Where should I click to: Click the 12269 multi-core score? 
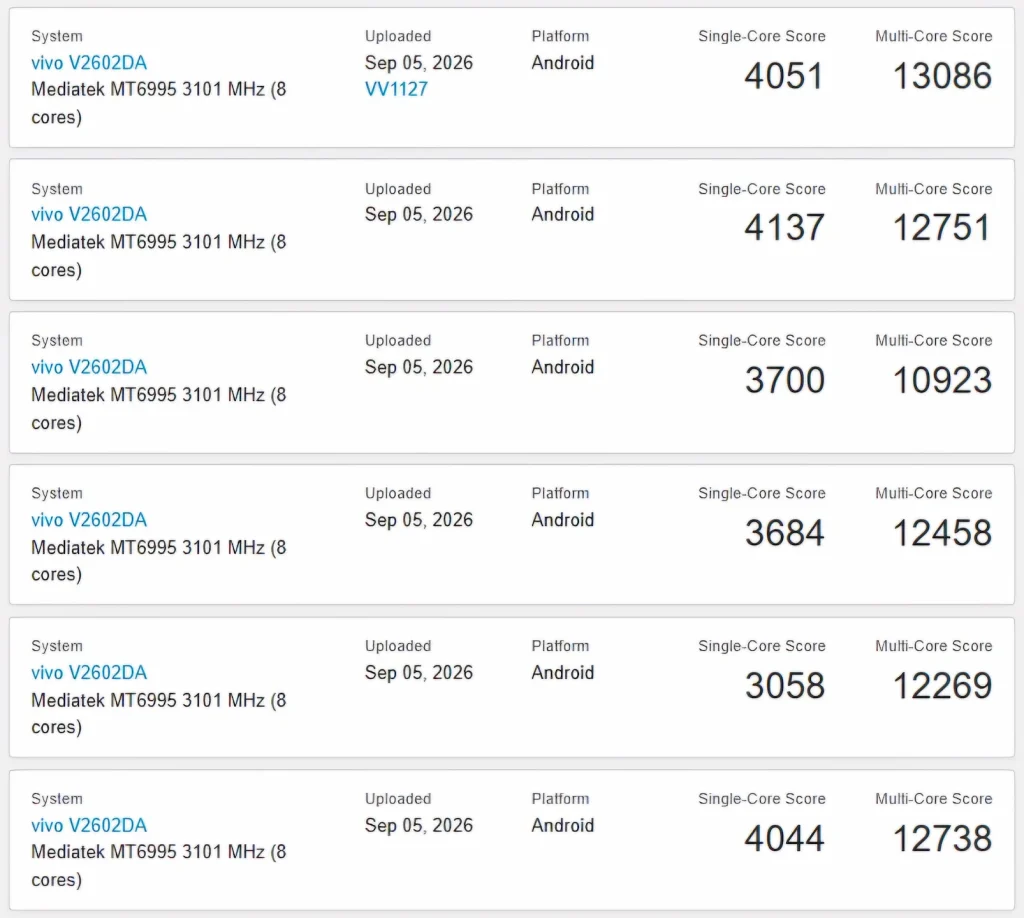pyautogui.click(x=942, y=686)
